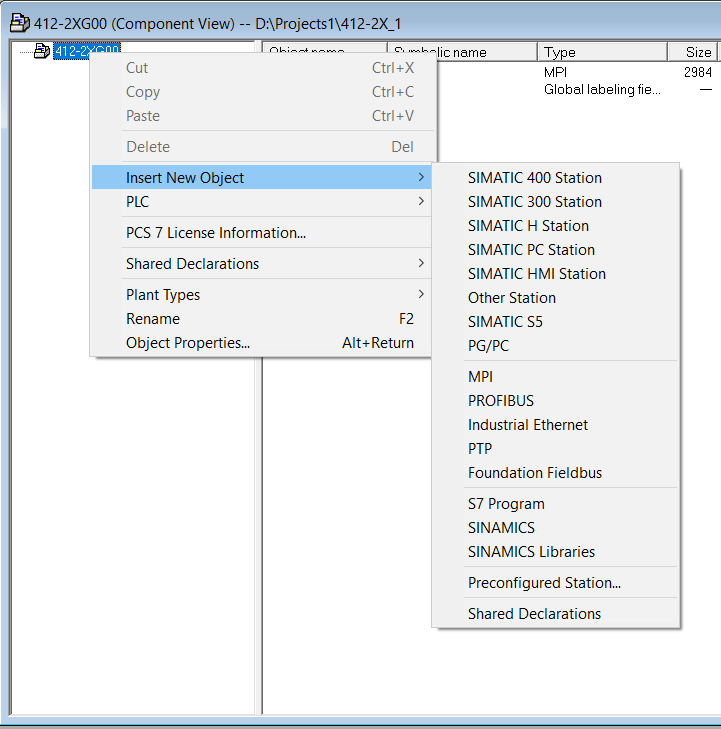Insert a PG/PC object

(556, 346)
